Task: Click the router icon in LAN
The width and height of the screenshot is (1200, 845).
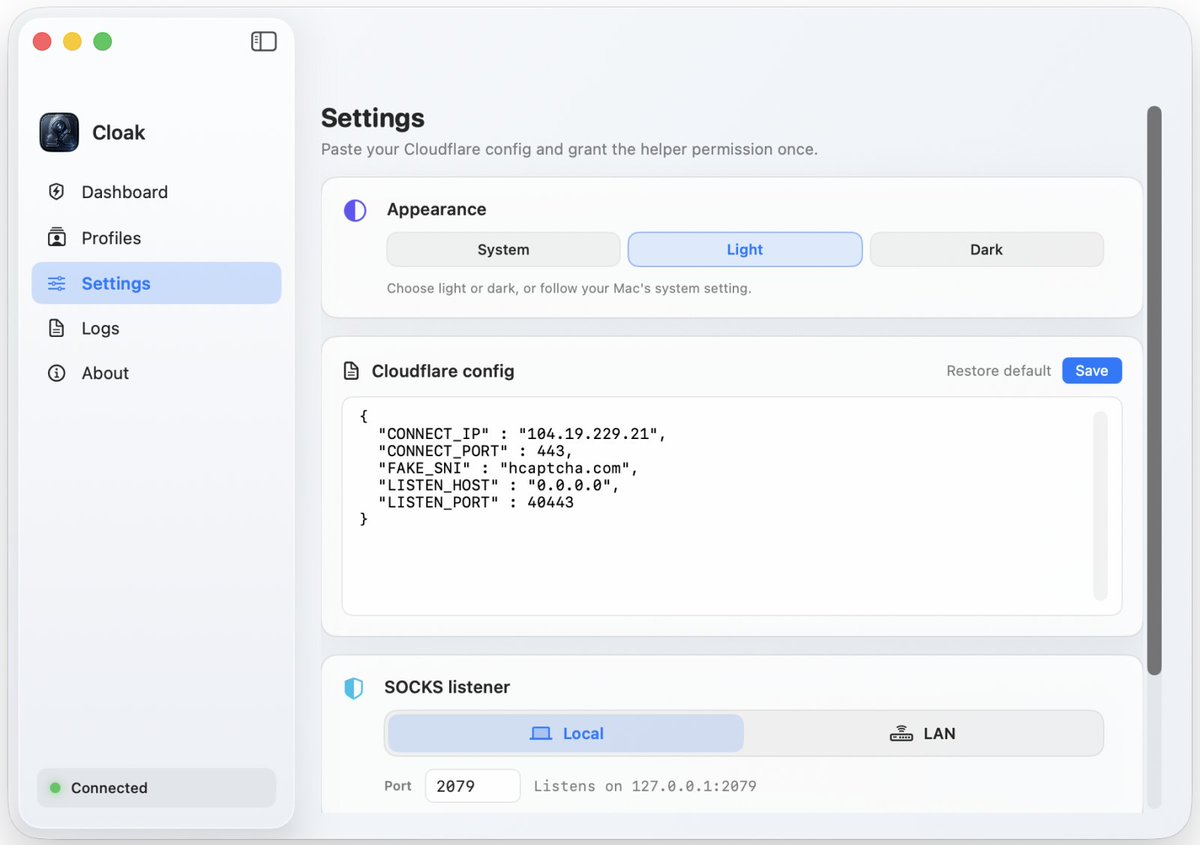Action: pos(901,733)
